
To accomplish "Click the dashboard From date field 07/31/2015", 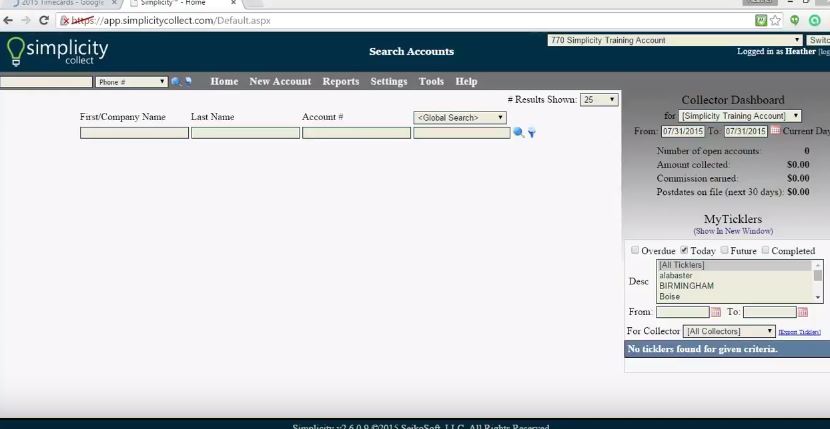I will 683,131.
